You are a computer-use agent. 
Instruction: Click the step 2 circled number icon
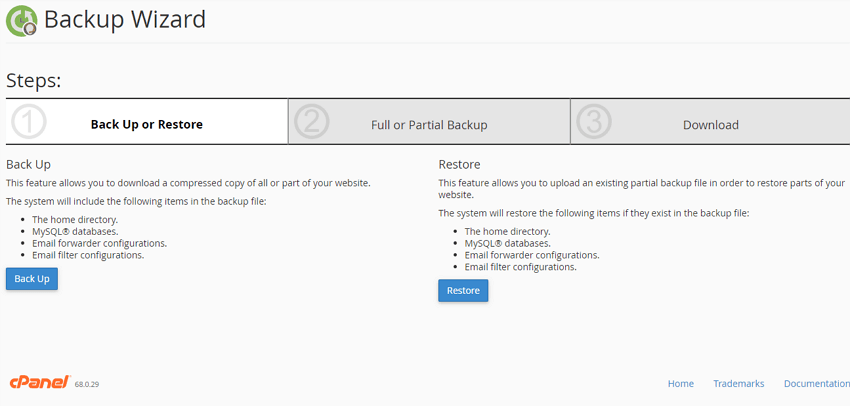(312, 122)
